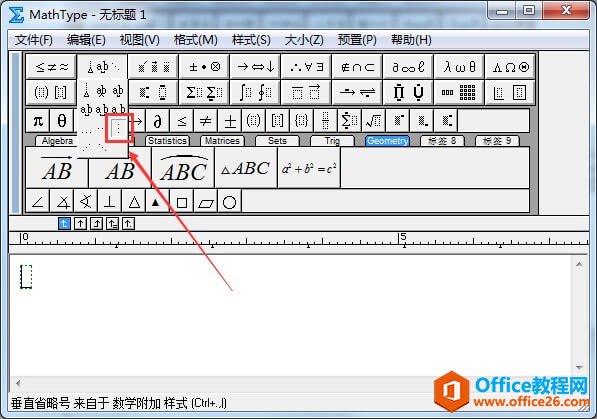Insert the ≤ symbol from the small bar

point(182,121)
